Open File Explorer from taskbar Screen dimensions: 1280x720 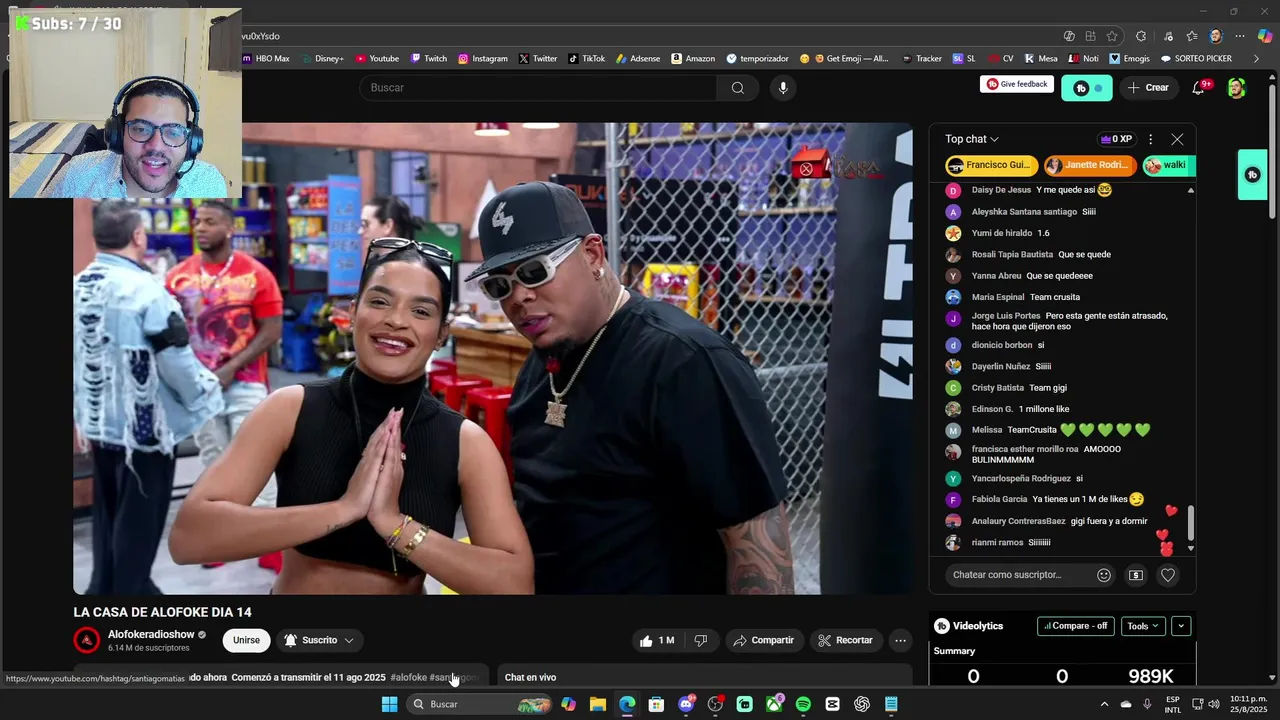point(598,704)
